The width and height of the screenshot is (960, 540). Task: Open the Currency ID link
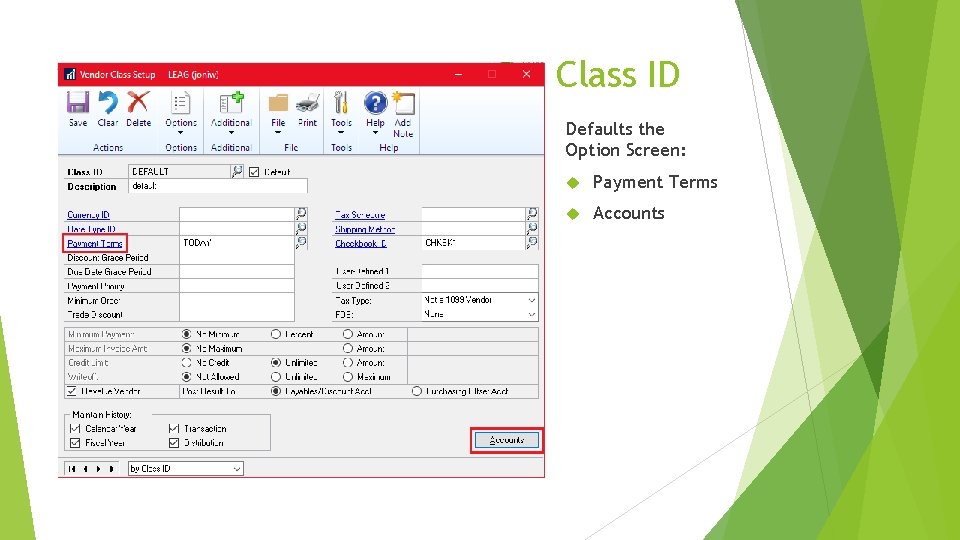(x=88, y=215)
